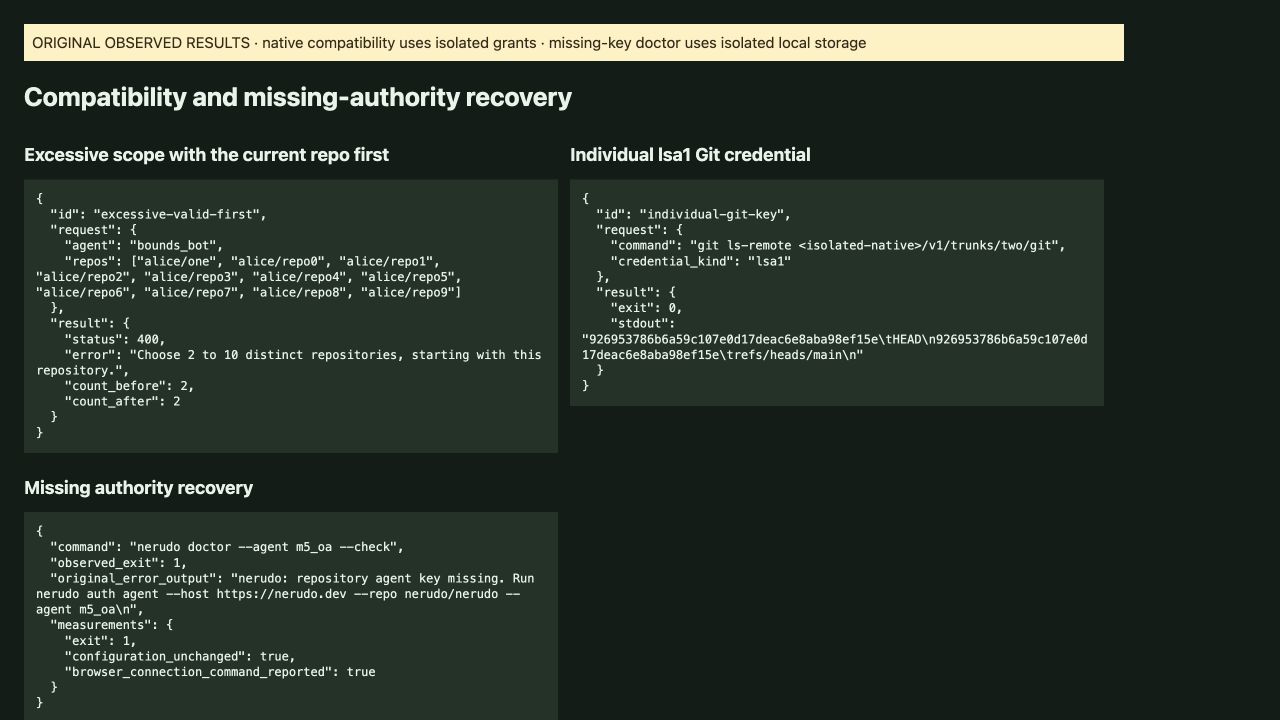Click the "stdout": key line
This screenshot has width=1280, height=720.
643,323
